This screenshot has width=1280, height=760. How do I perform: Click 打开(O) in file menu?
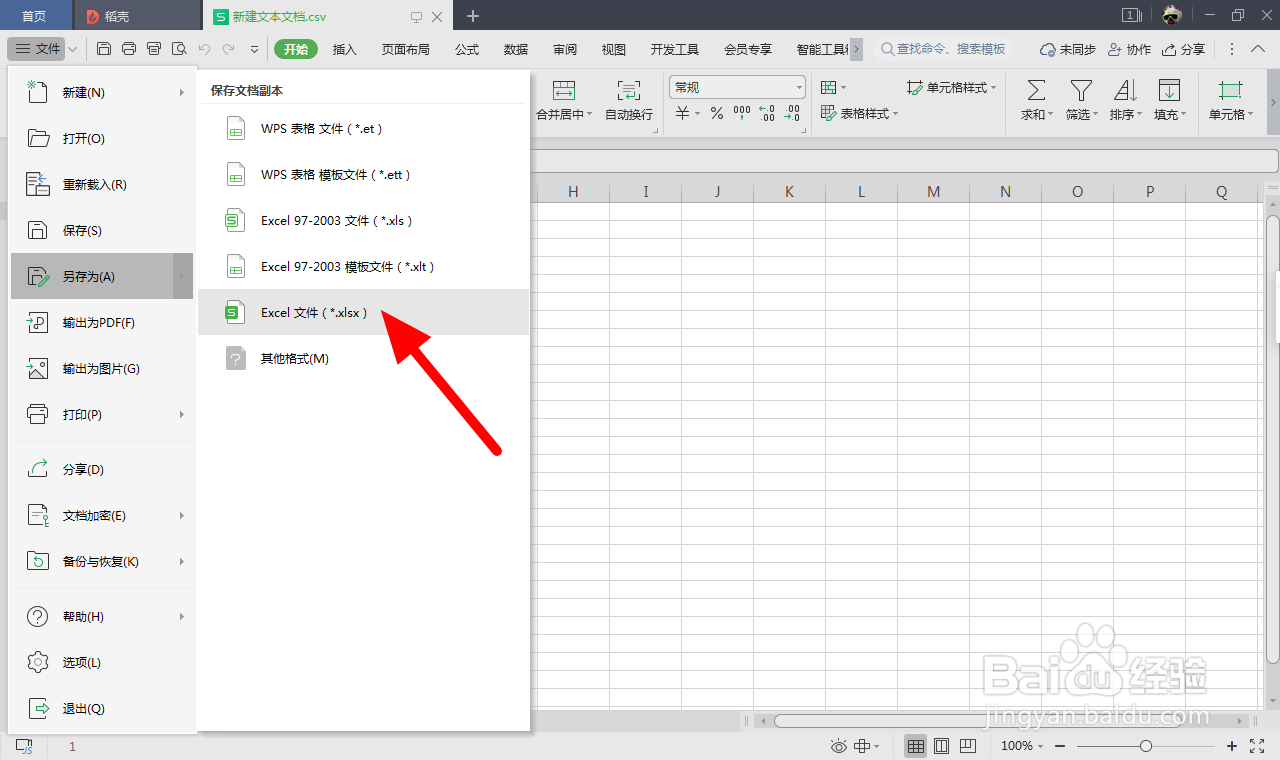[101, 139]
